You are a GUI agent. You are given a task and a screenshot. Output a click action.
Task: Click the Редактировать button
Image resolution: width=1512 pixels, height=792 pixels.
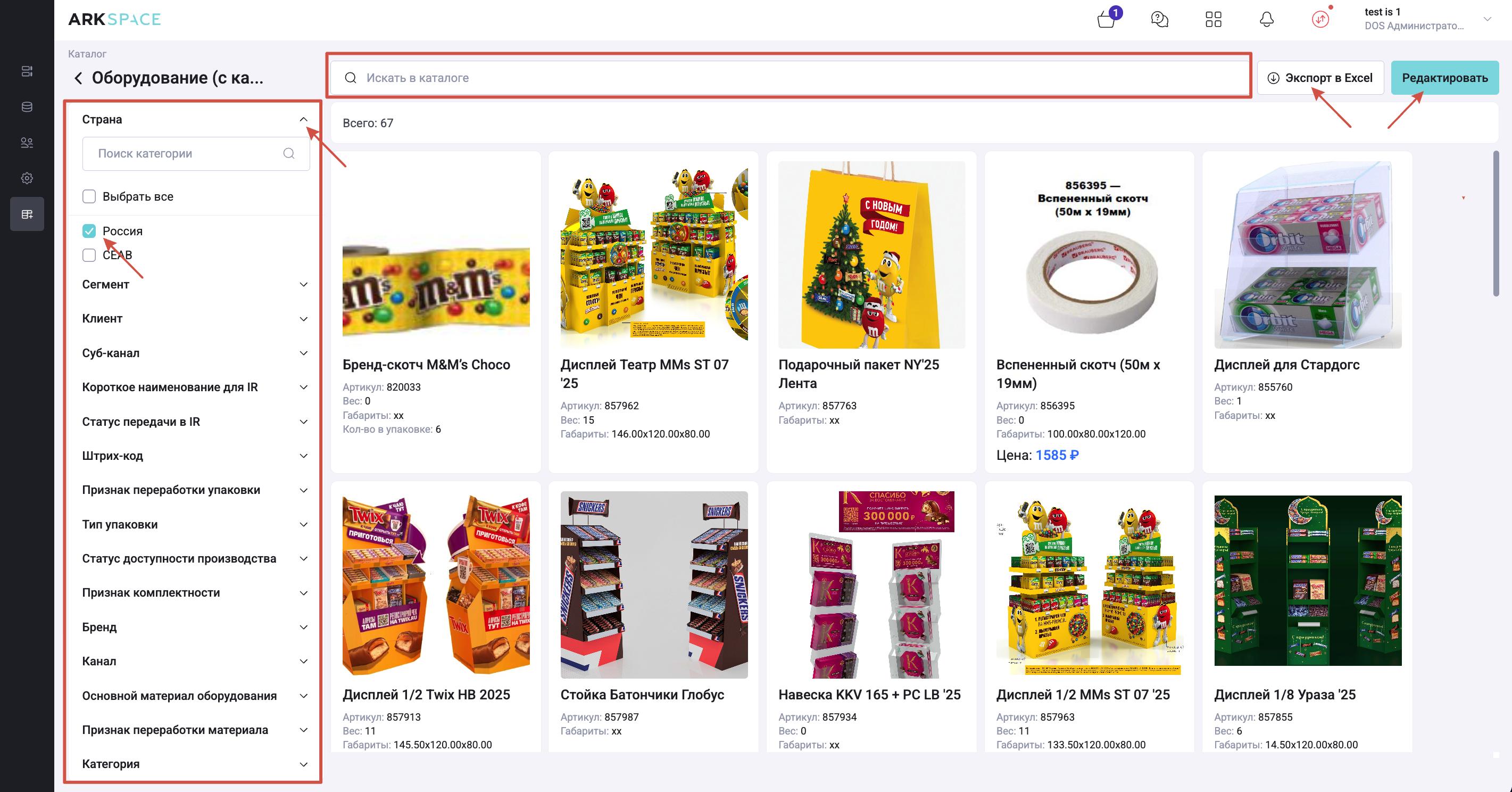1444,78
